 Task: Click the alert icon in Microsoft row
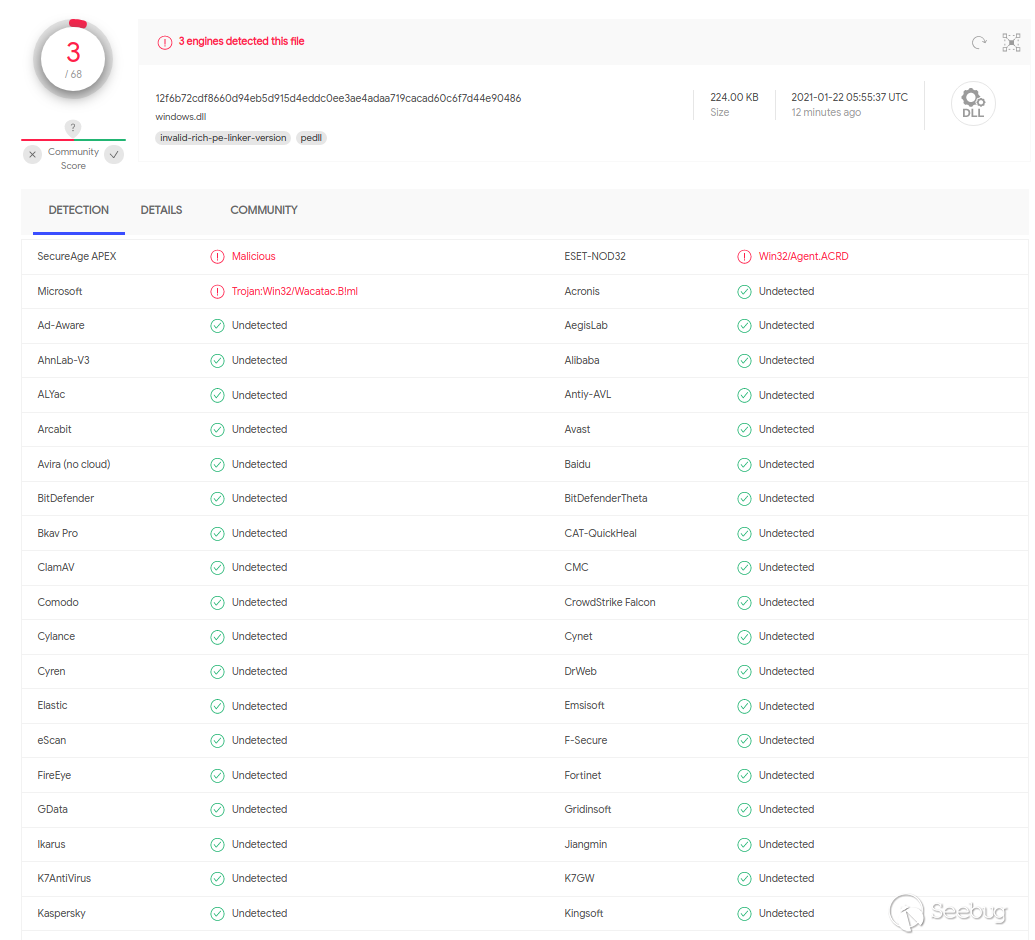click(217, 292)
